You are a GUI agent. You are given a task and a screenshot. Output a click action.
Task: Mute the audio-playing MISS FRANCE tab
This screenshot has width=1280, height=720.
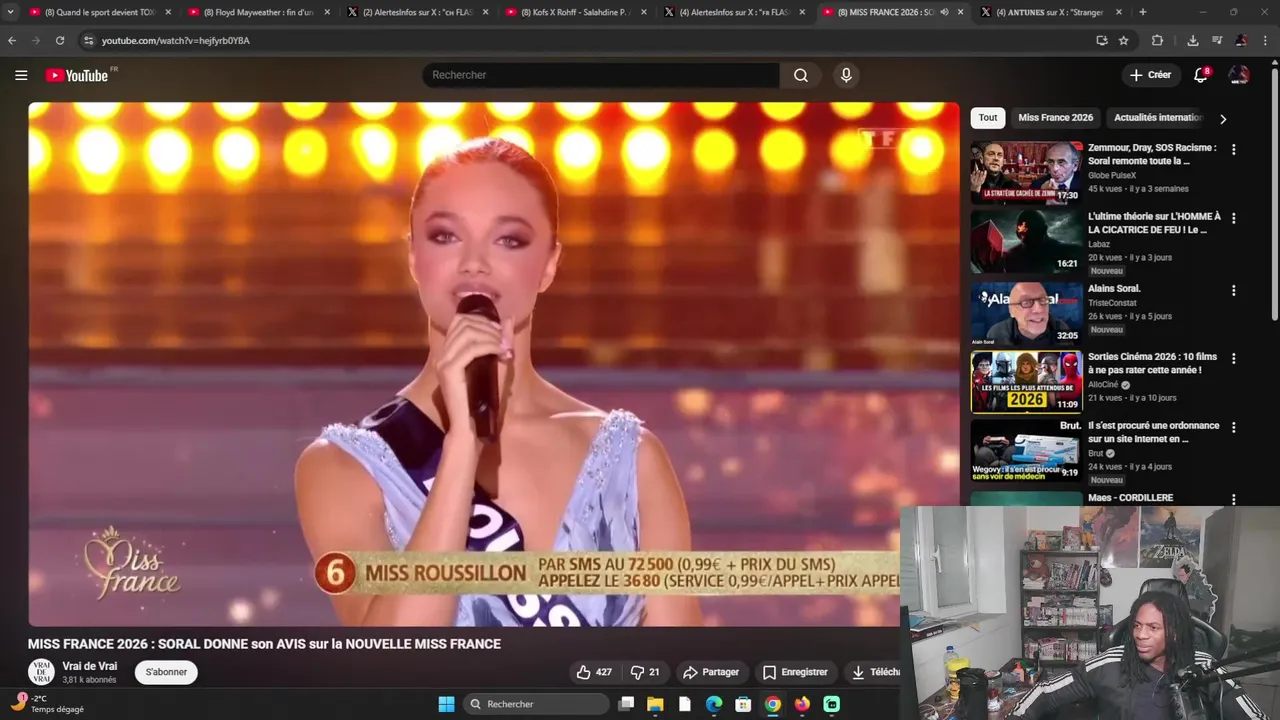(944, 12)
